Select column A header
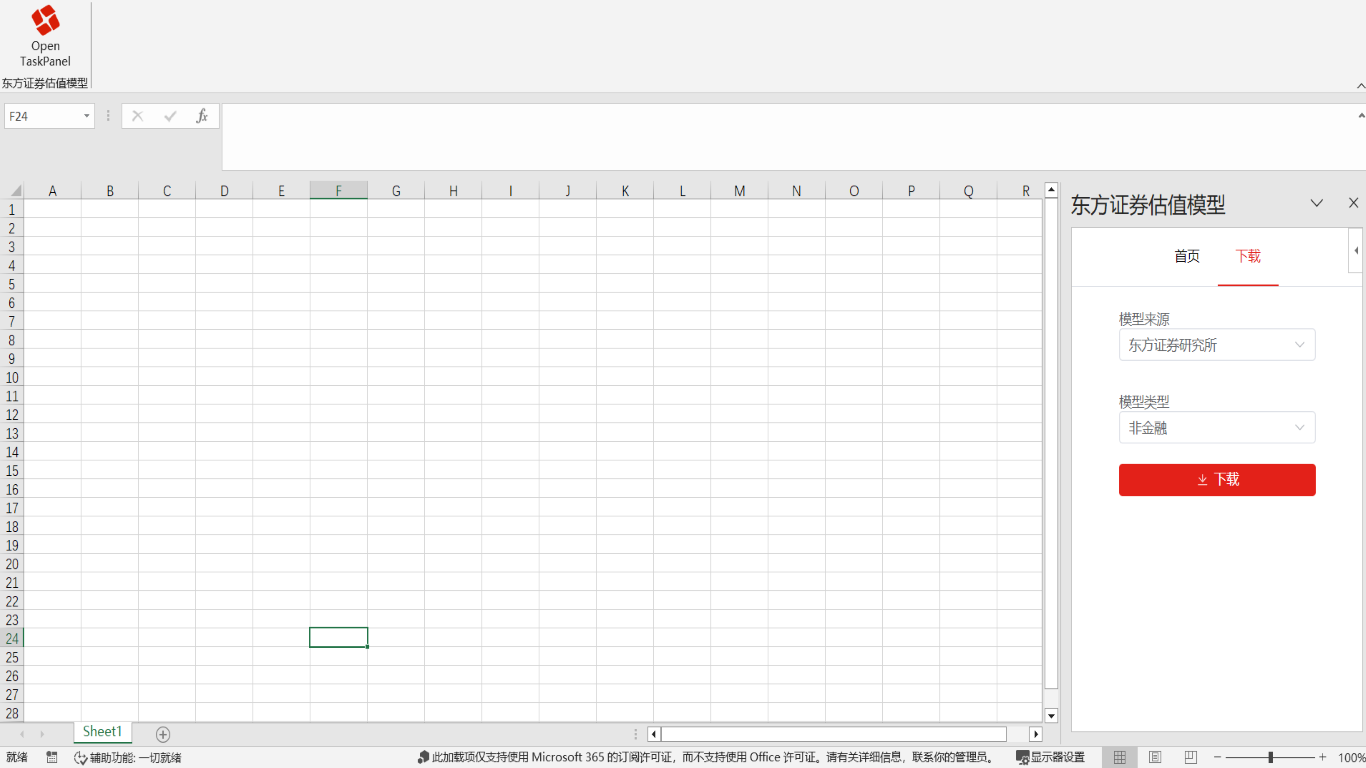 point(52,191)
